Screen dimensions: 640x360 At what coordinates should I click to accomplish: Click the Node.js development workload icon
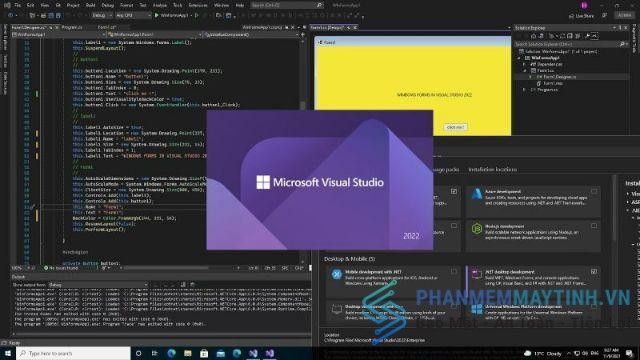[476, 229]
